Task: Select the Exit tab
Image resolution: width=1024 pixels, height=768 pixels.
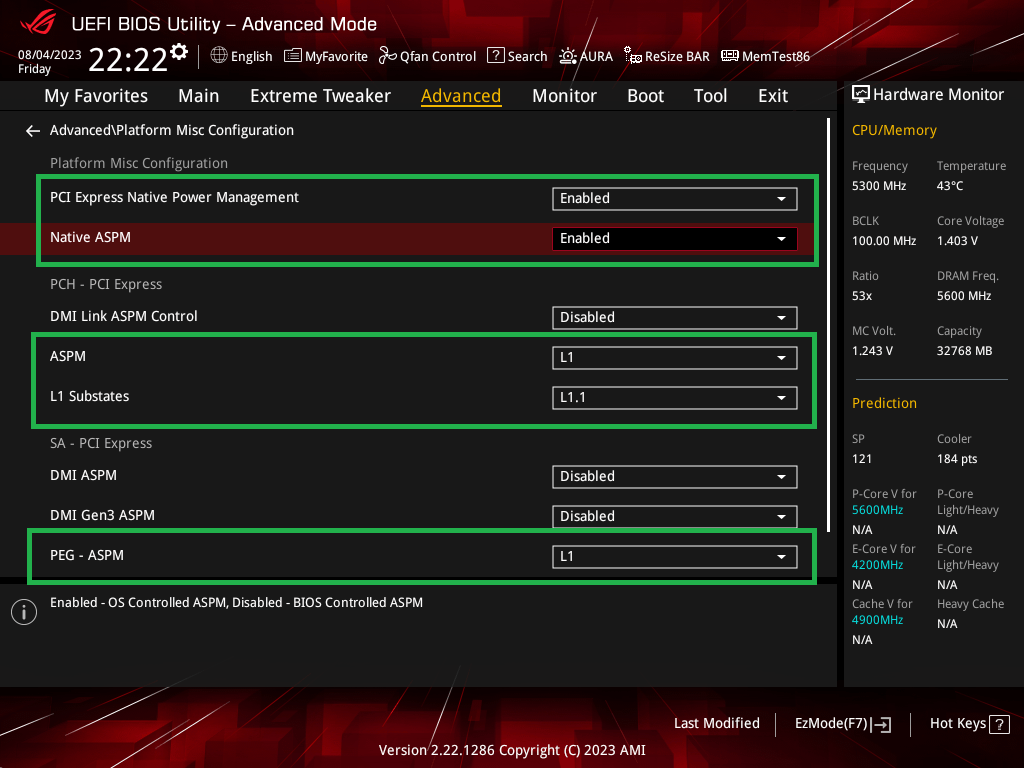Action: tap(773, 96)
